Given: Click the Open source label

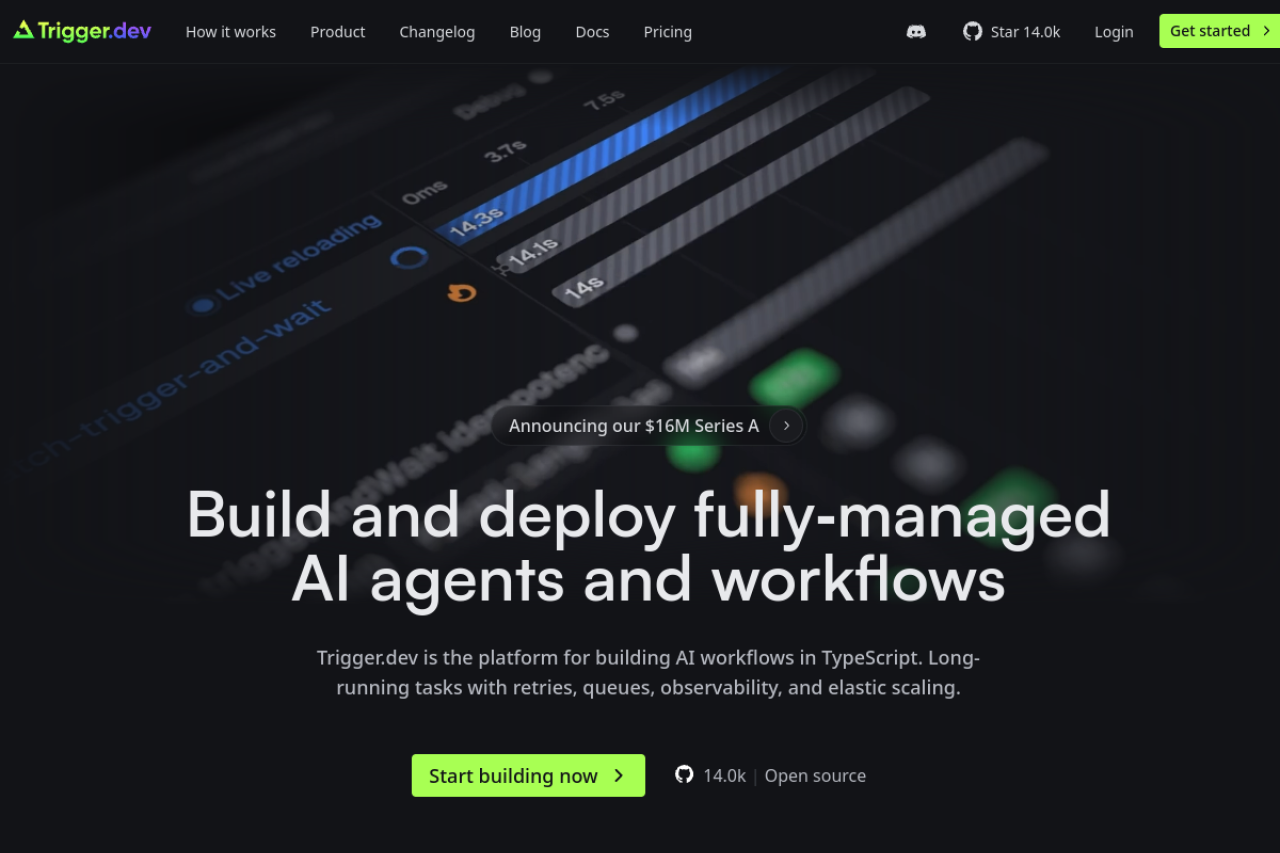Looking at the screenshot, I should tap(815, 775).
